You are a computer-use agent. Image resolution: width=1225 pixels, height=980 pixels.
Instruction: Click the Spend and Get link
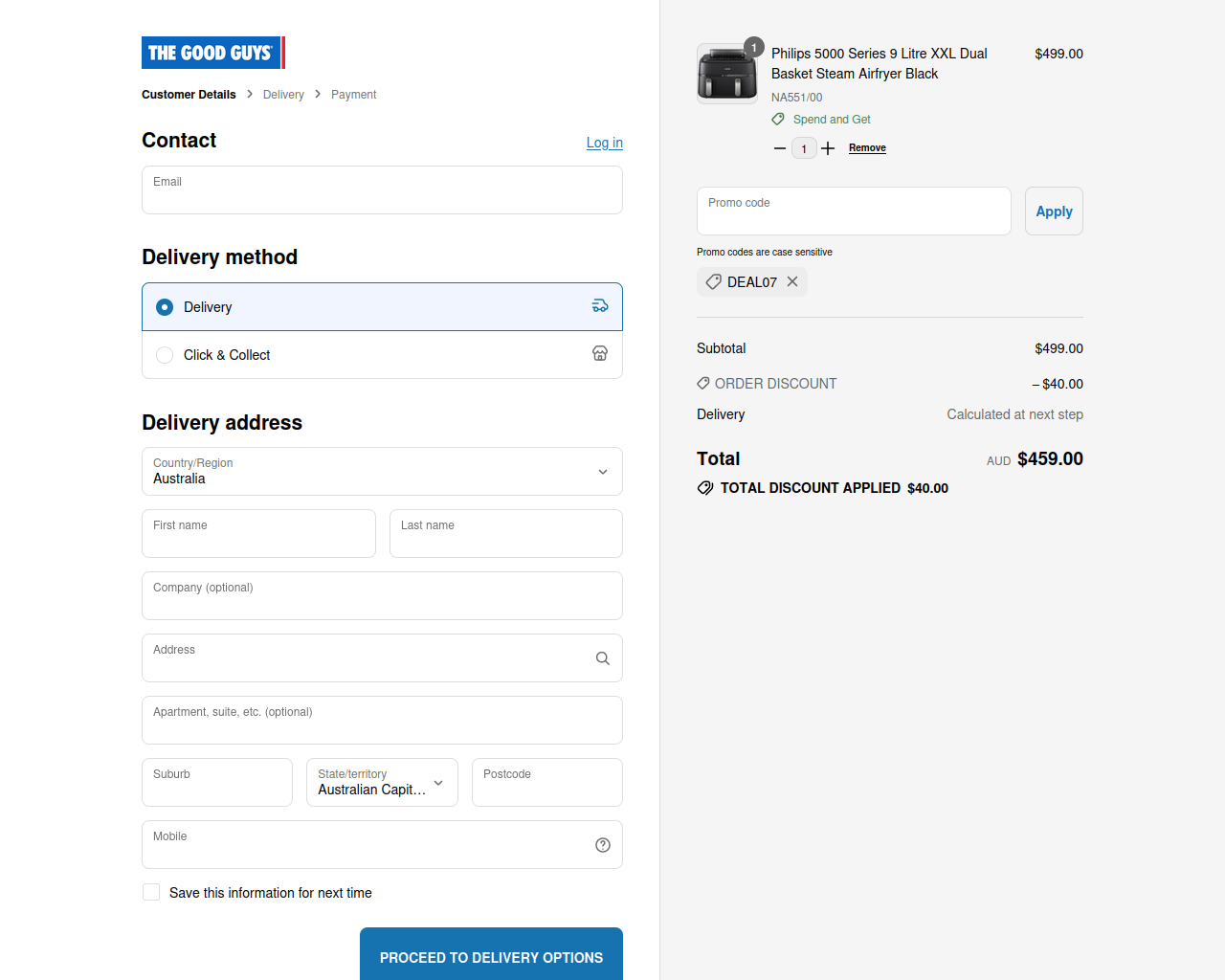click(832, 120)
